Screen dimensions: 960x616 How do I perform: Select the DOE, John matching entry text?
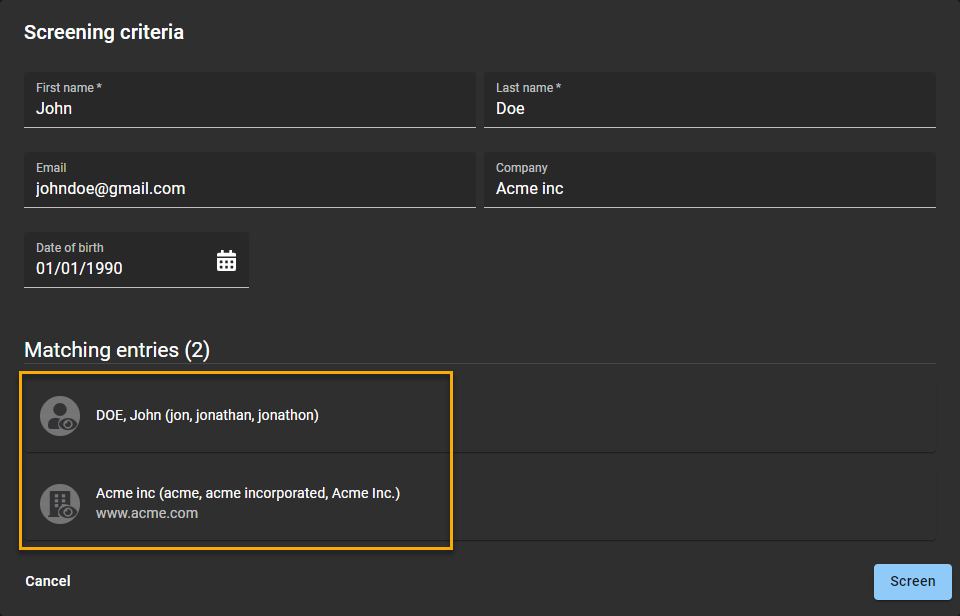(x=207, y=415)
